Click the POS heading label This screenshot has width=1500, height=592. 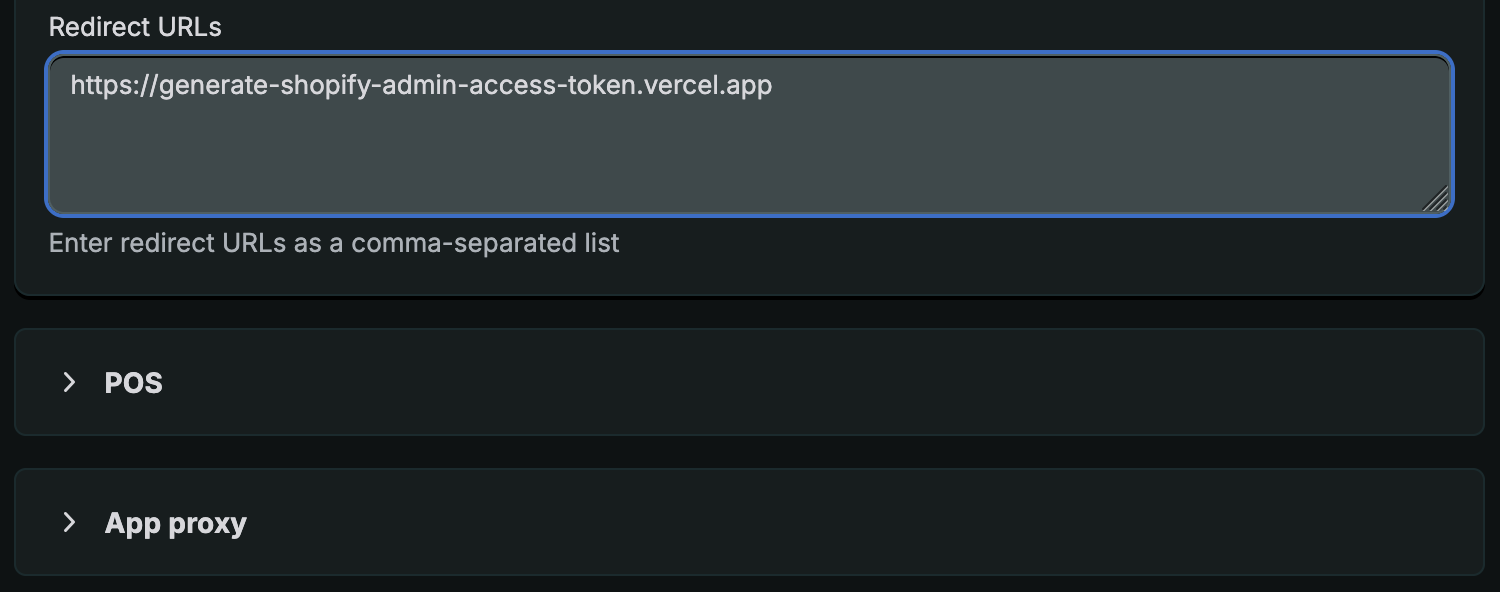click(x=133, y=383)
